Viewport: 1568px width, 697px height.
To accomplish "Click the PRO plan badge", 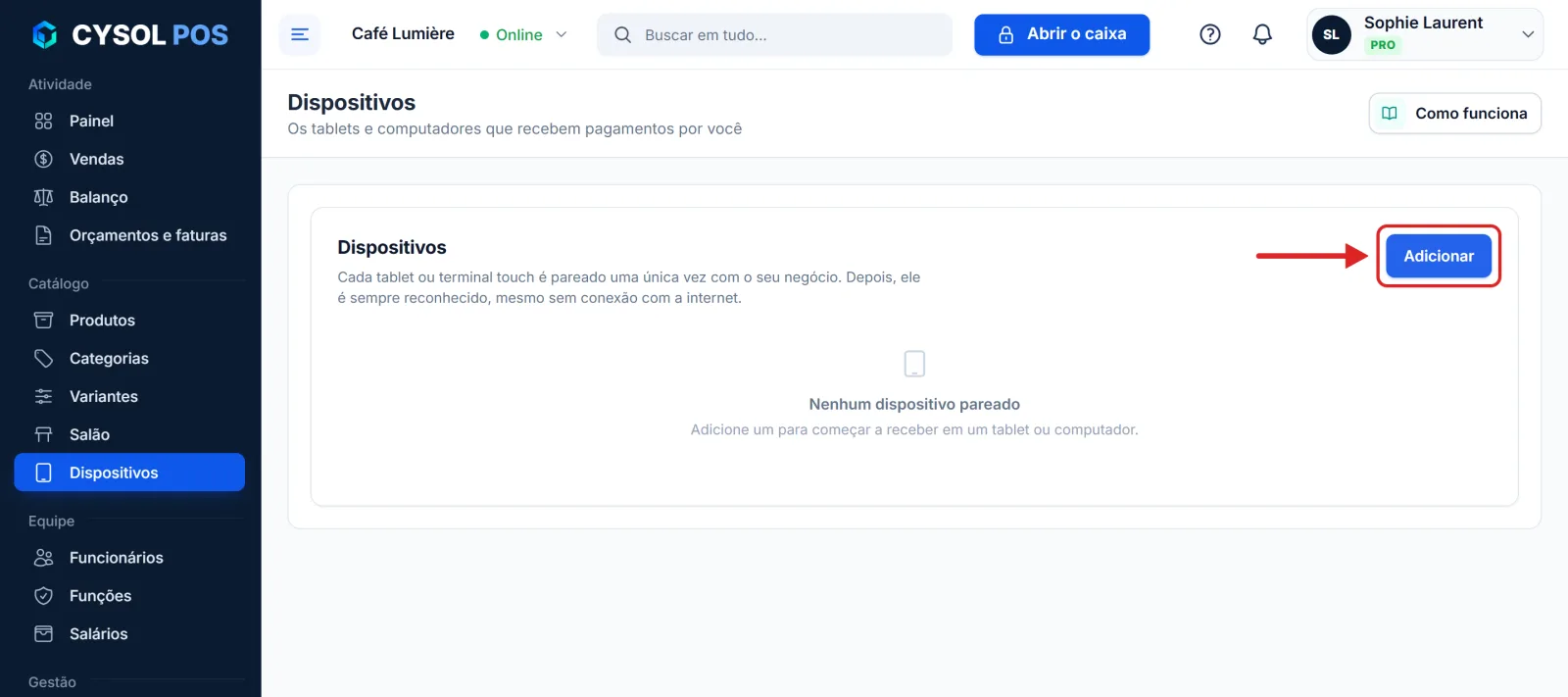I will pos(1383,45).
